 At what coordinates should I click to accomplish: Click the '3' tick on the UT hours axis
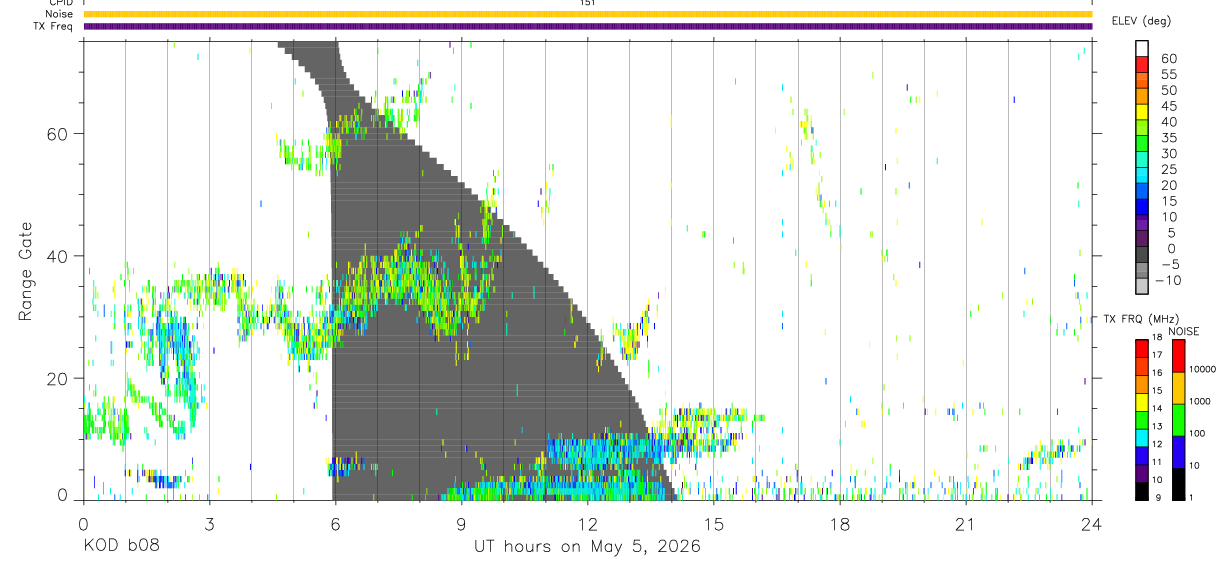(209, 523)
